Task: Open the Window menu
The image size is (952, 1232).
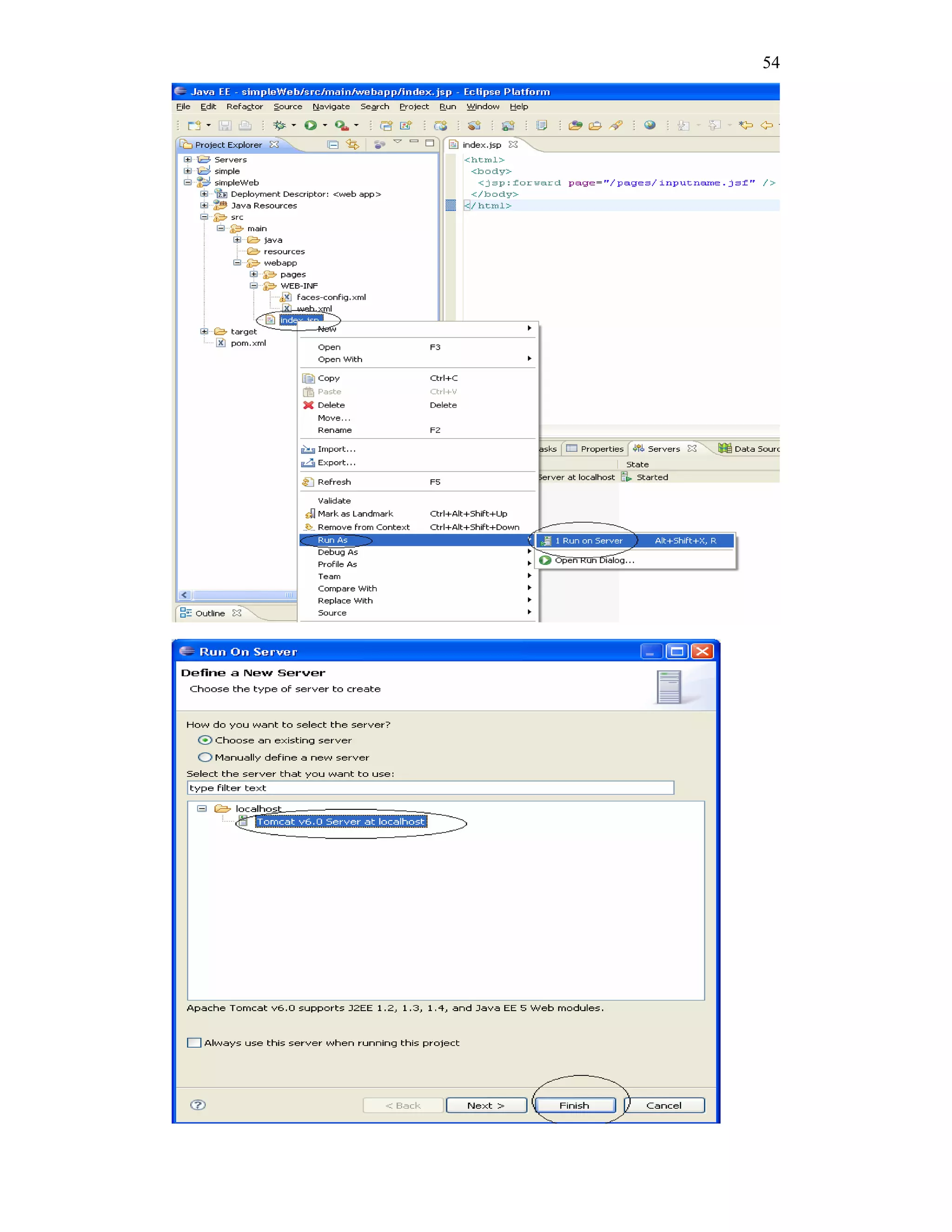Action: point(483,106)
